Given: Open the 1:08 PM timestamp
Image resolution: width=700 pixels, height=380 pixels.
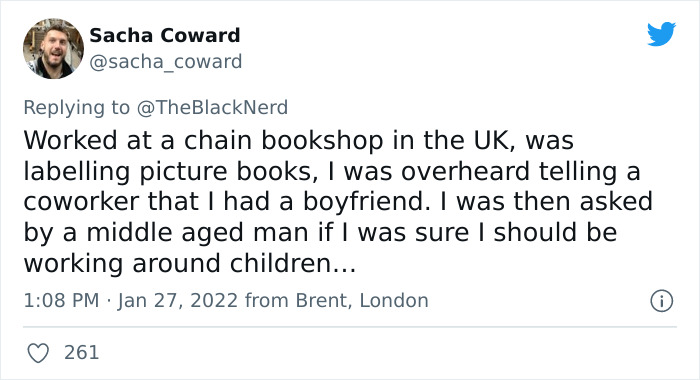Looking at the screenshot, I should pos(61,300).
